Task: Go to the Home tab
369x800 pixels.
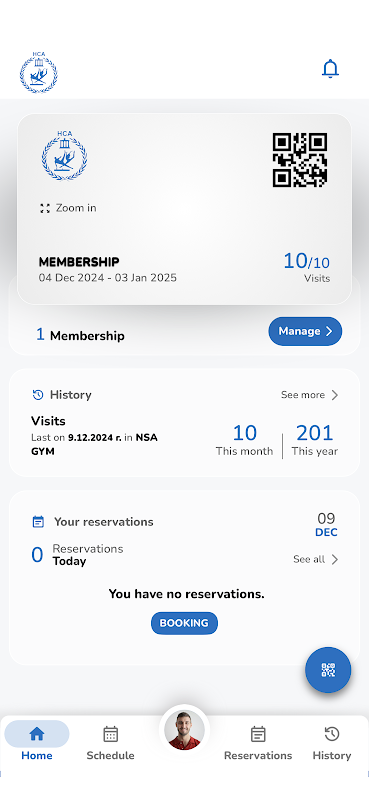Action: [37, 742]
